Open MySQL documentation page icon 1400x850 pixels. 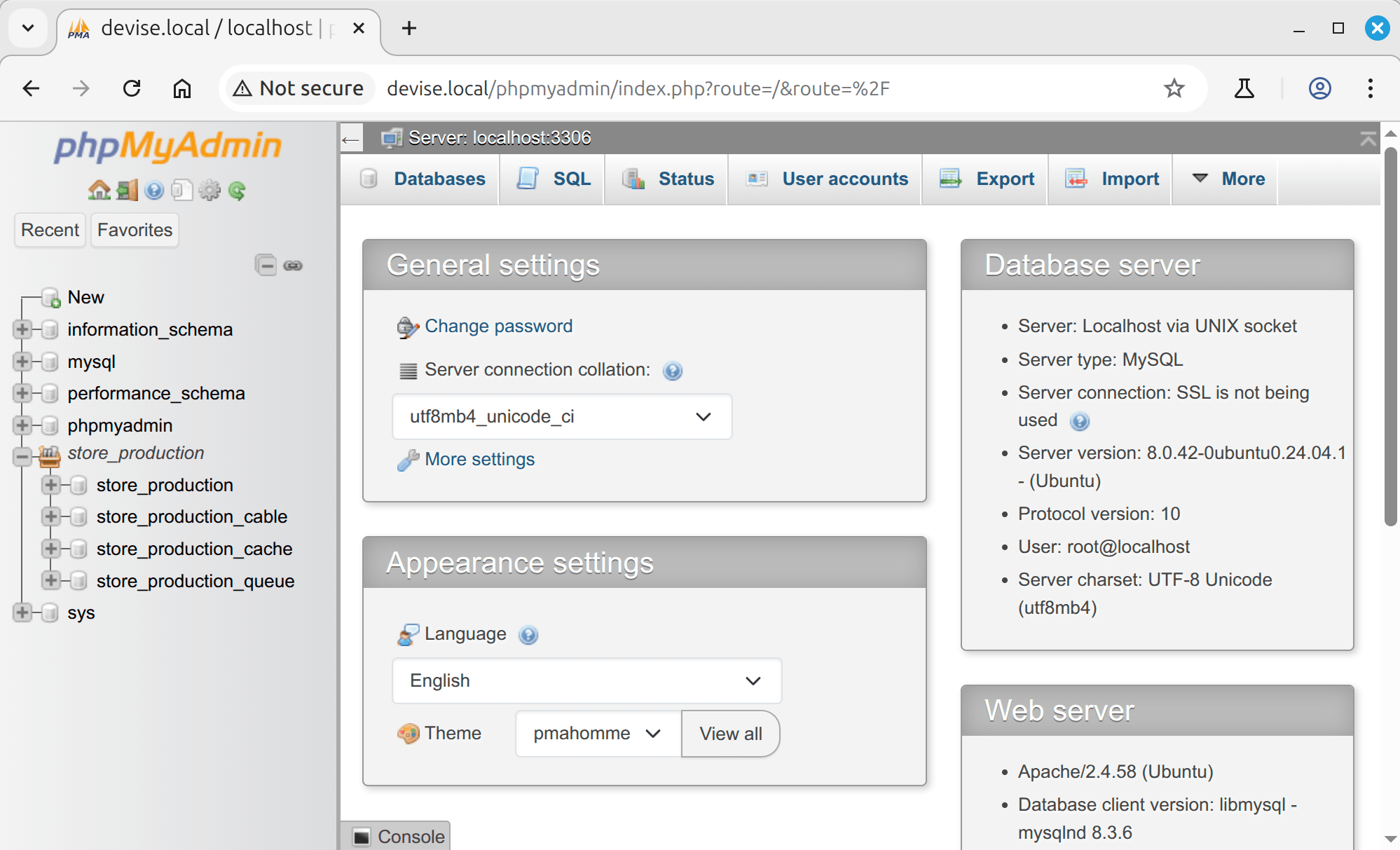pyautogui.click(x=181, y=190)
